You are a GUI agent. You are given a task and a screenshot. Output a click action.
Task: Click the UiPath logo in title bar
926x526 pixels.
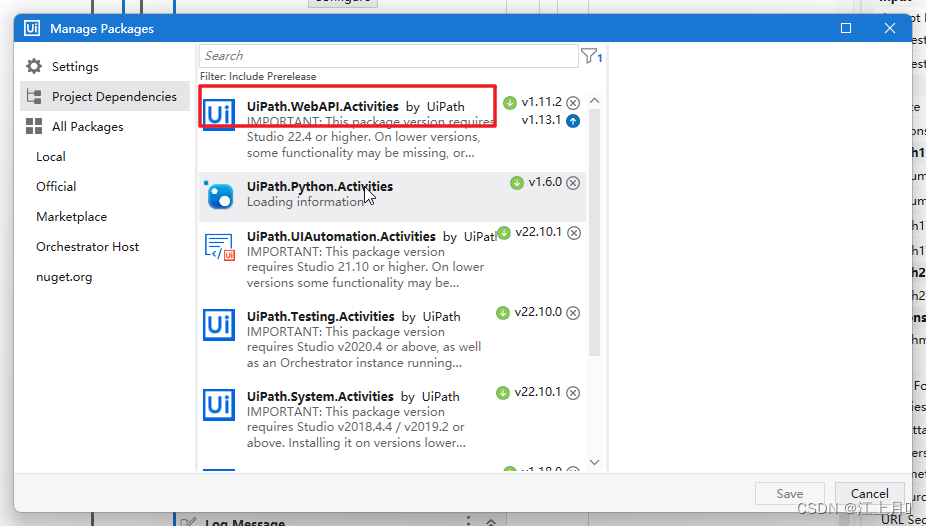coord(32,28)
